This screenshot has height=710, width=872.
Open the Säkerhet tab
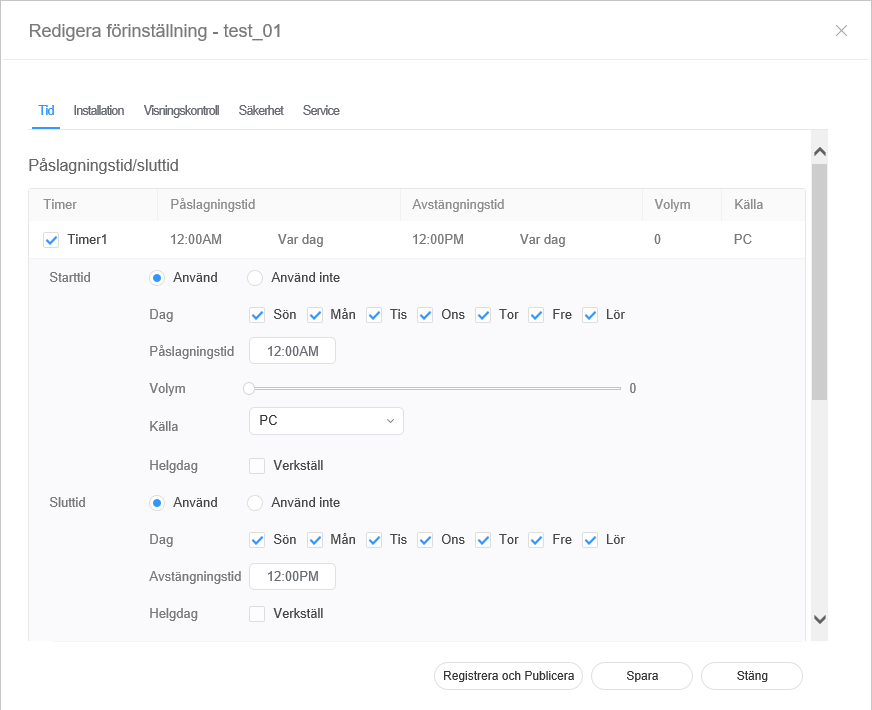pyautogui.click(x=261, y=111)
